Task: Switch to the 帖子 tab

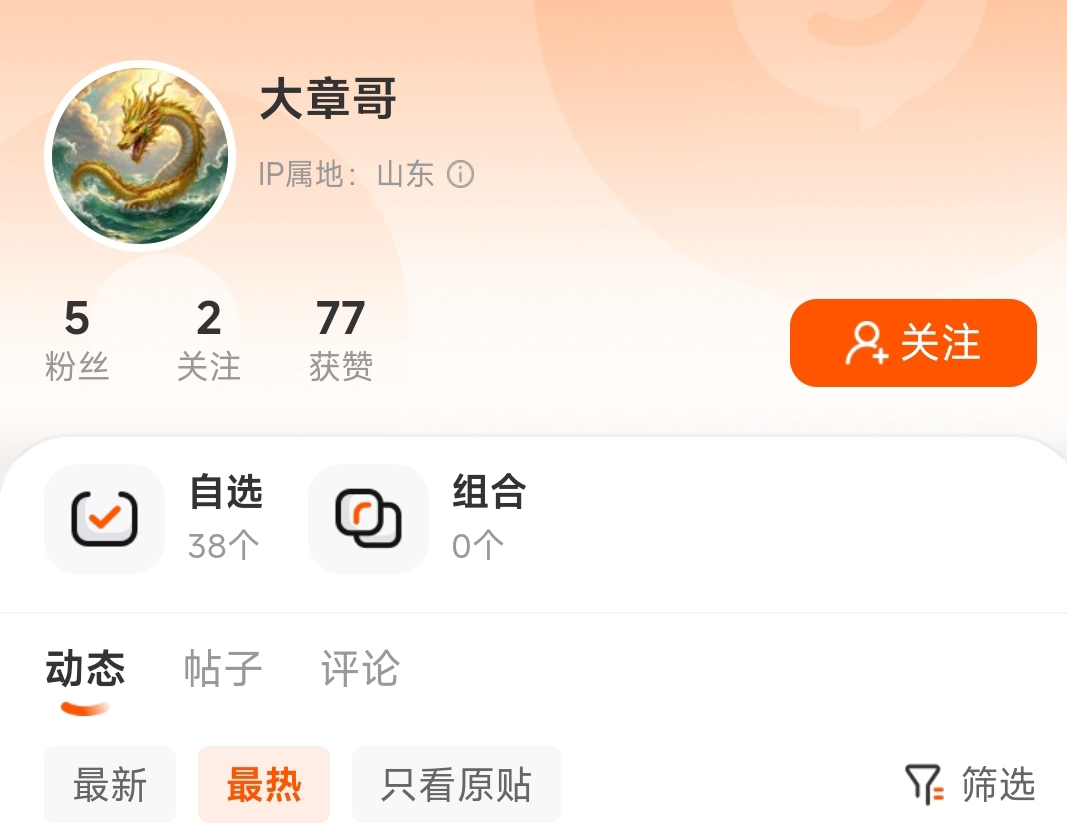Action: [x=223, y=668]
